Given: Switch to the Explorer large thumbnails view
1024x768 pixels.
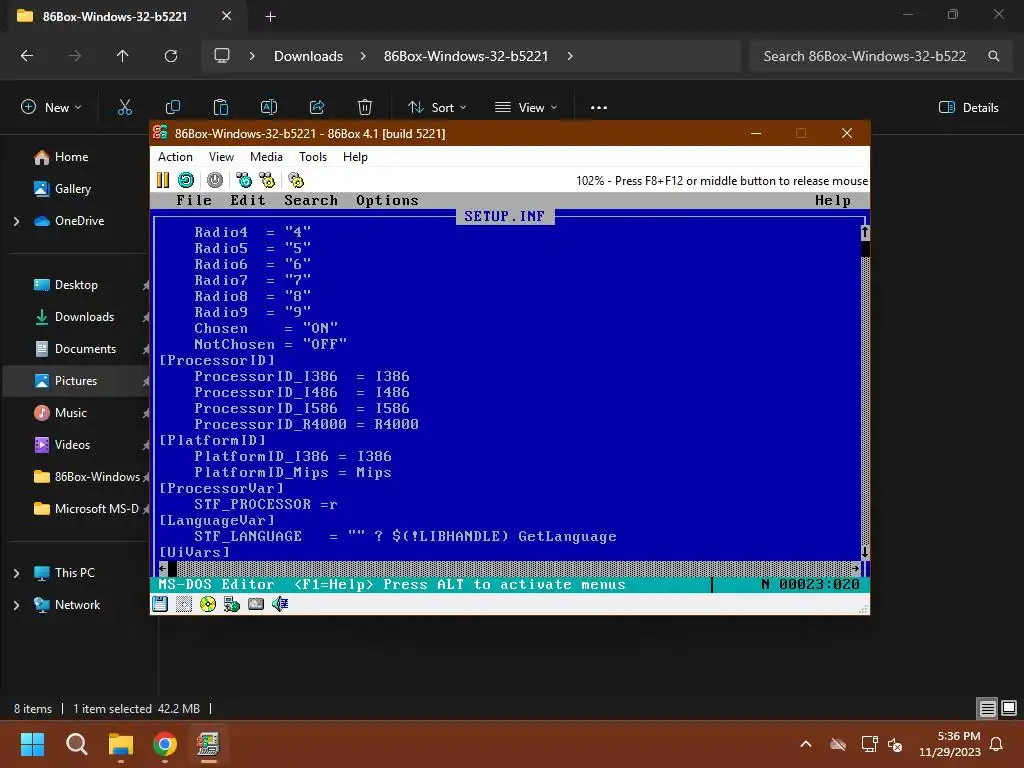Looking at the screenshot, I should [x=1009, y=708].
